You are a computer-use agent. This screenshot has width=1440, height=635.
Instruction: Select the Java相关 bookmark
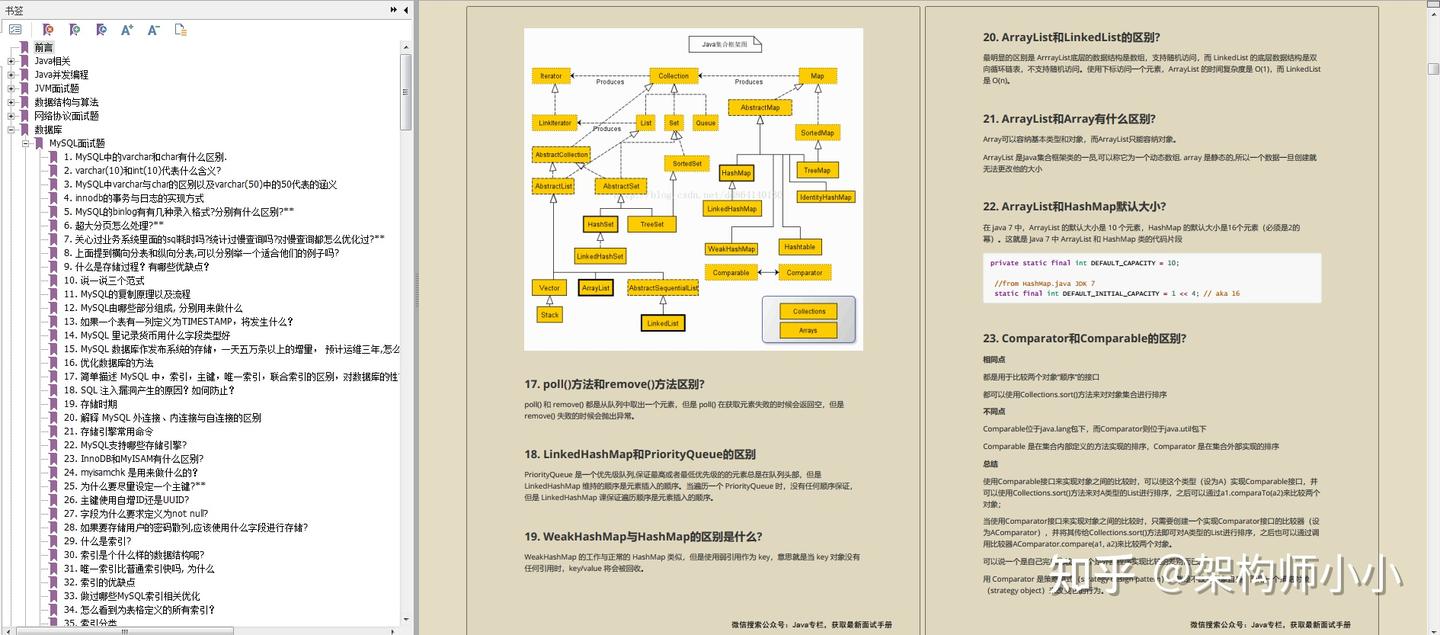click(52, 61)
